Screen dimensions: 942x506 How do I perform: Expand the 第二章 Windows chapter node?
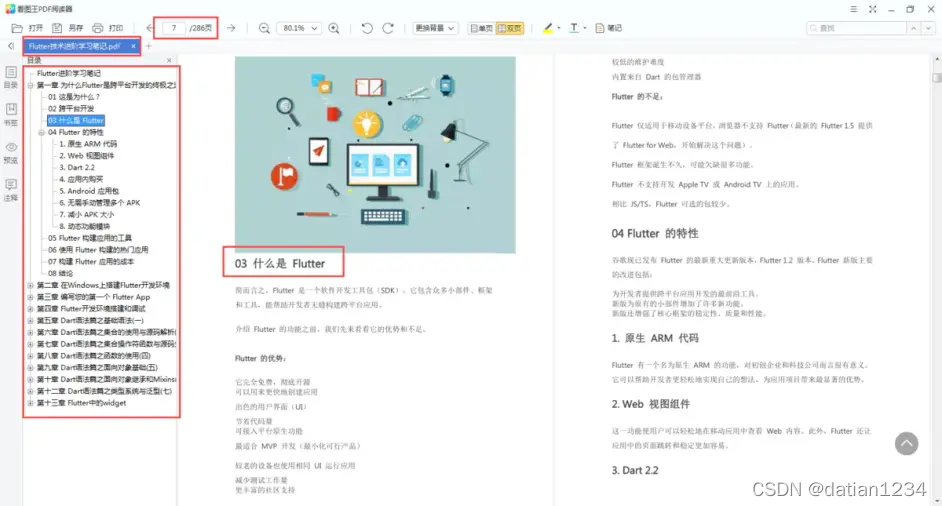pyautogui.click(x=30, y=285)
